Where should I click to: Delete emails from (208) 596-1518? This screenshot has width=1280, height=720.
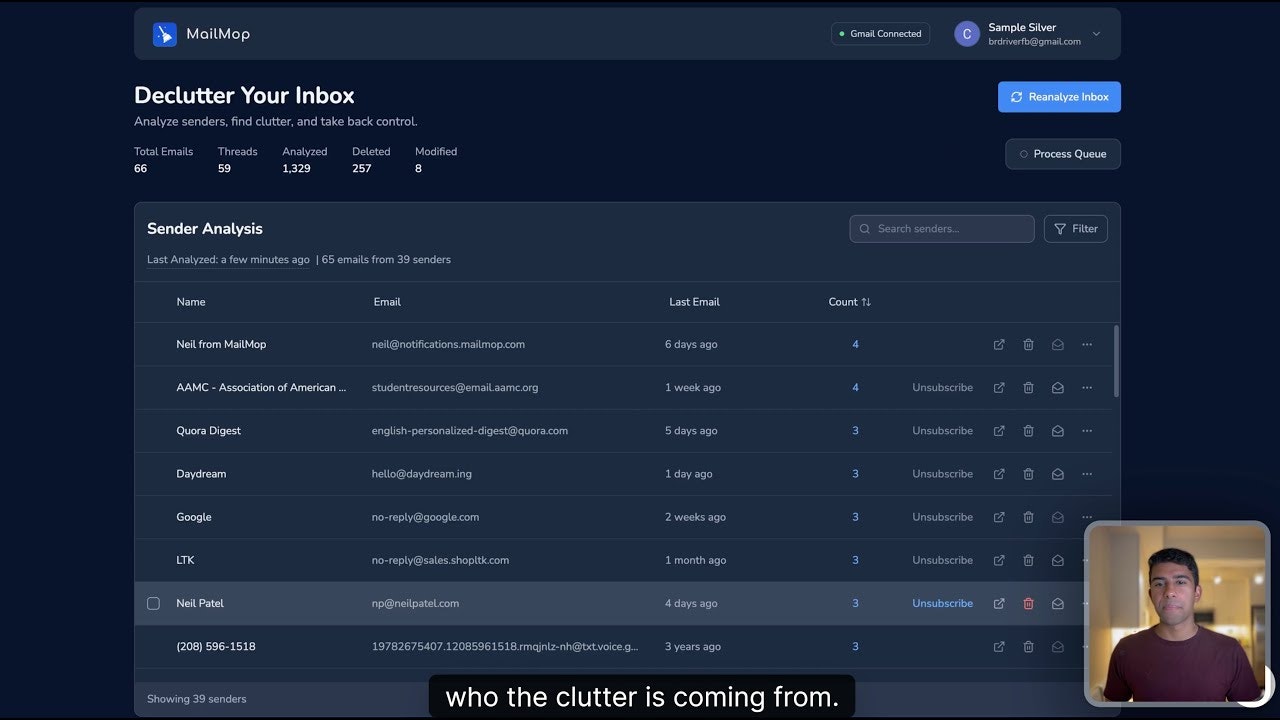tap(1028, 647)
